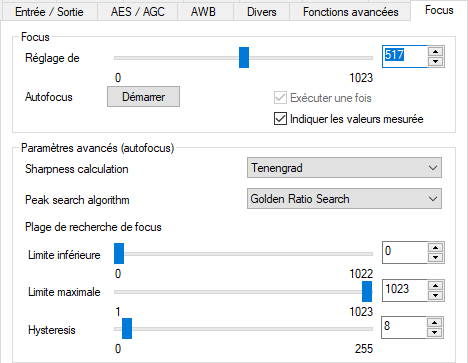The width and height of the screenshot is (468, 363).
Task: Increment the Limite inférieure value with the up arrow
Action: tap(435, 247)
